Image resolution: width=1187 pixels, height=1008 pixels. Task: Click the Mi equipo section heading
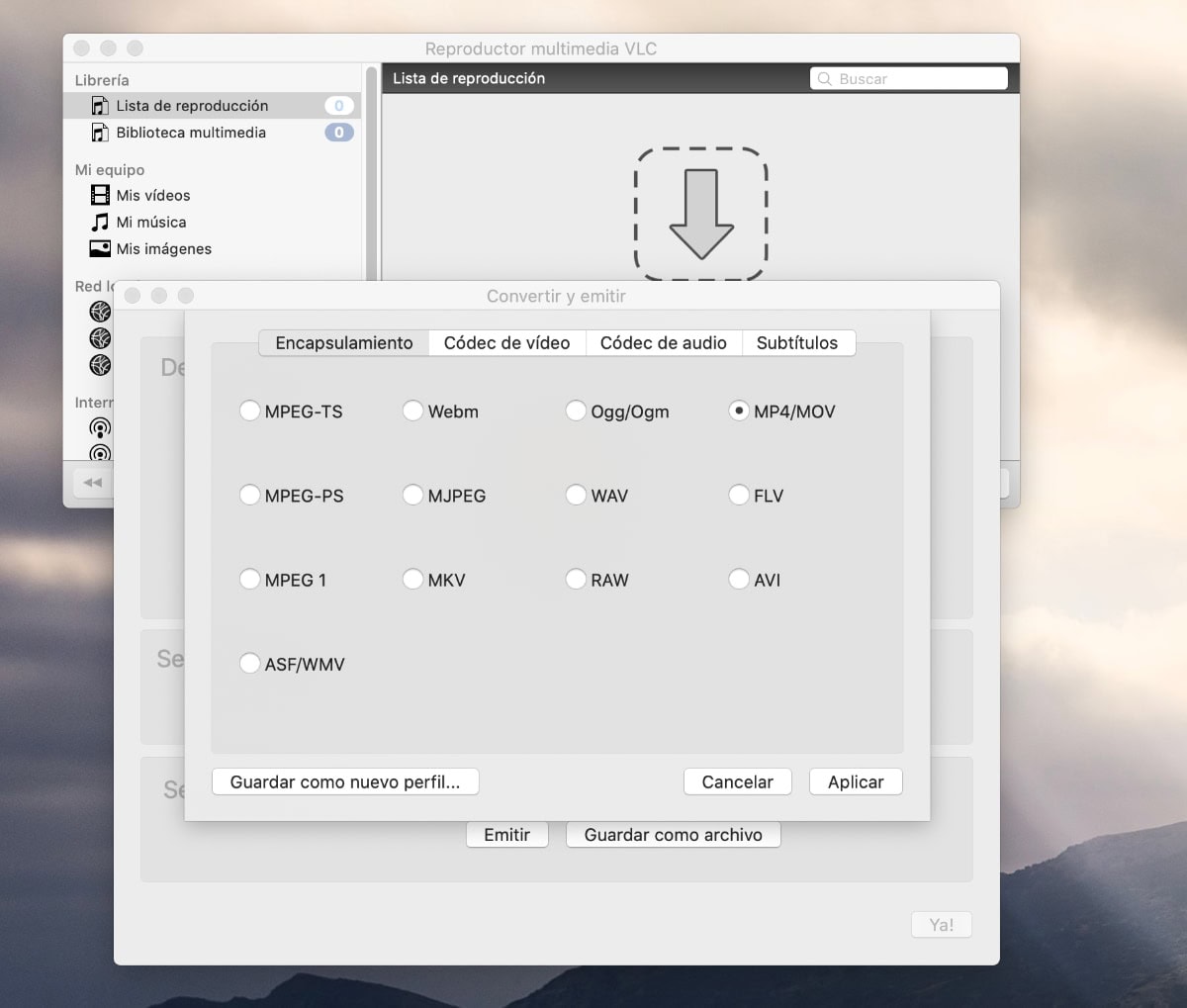[110, 170]
